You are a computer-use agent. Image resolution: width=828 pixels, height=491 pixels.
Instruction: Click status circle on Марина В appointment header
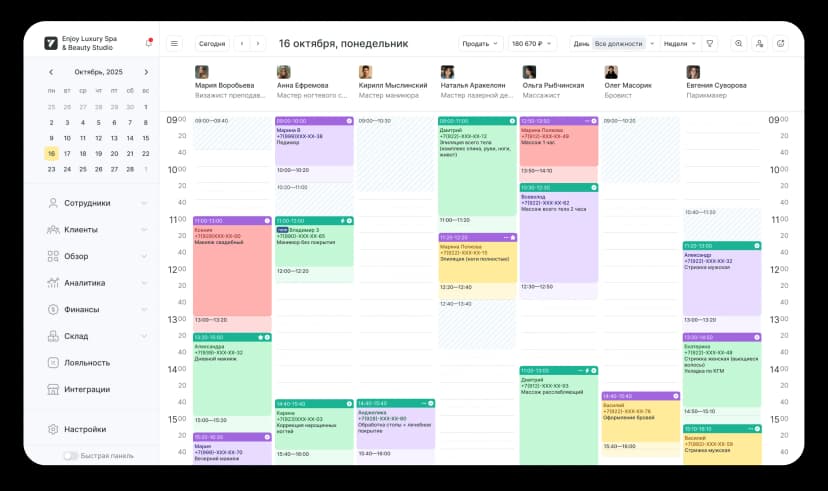(349, 121)
